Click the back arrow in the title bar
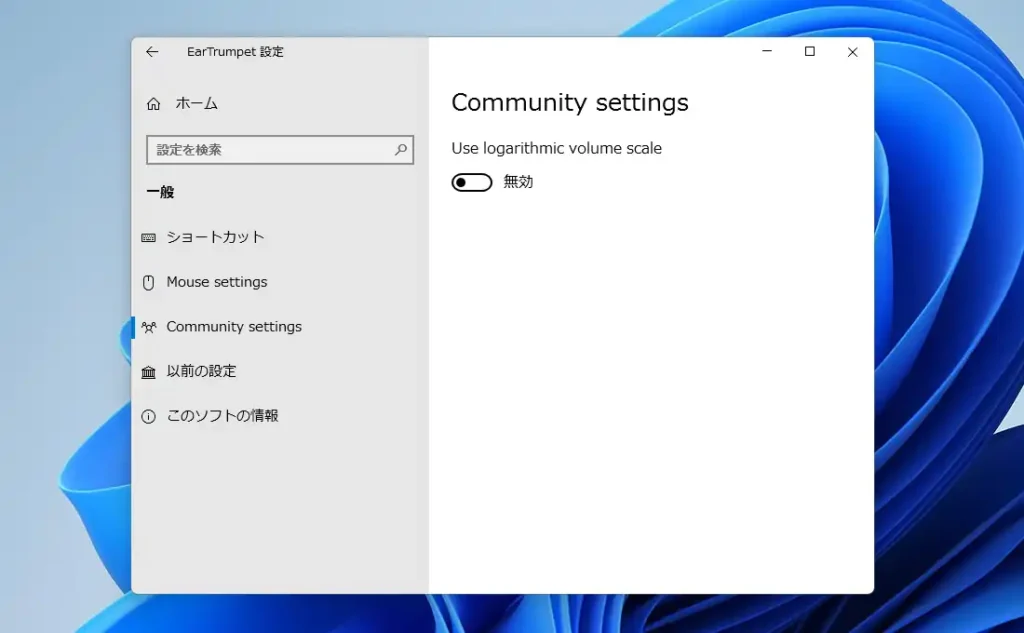The image size is (1024, 633). click(151, 52)
